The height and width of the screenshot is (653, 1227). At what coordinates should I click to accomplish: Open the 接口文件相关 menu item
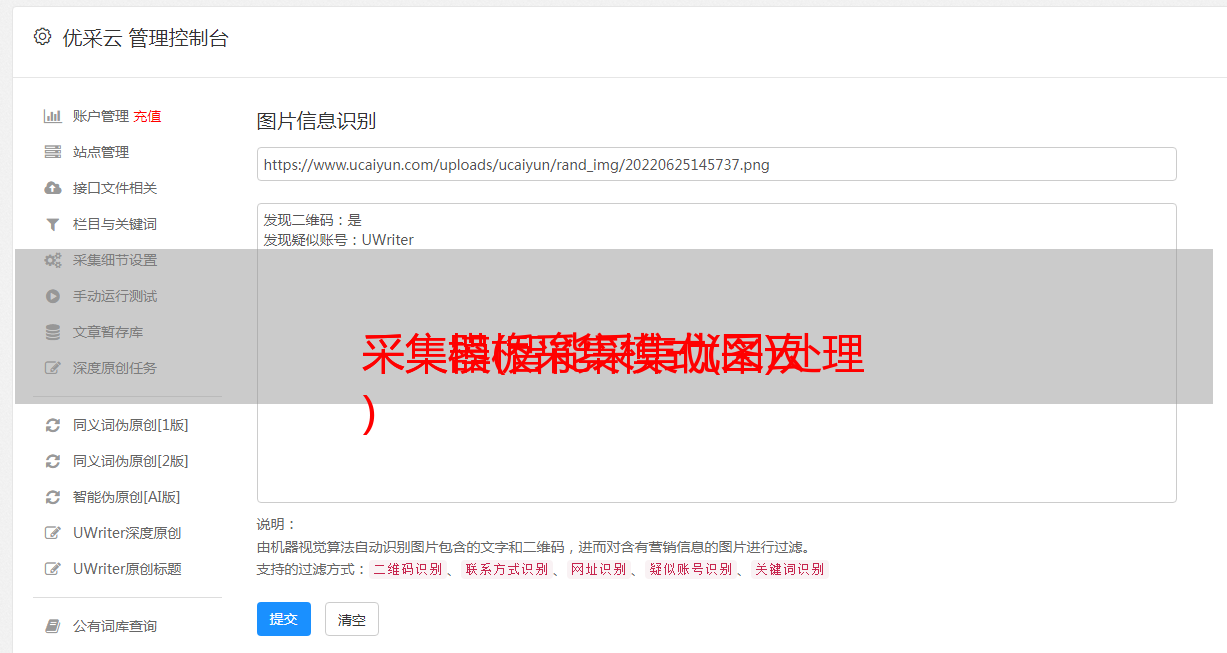pos(115,188)
